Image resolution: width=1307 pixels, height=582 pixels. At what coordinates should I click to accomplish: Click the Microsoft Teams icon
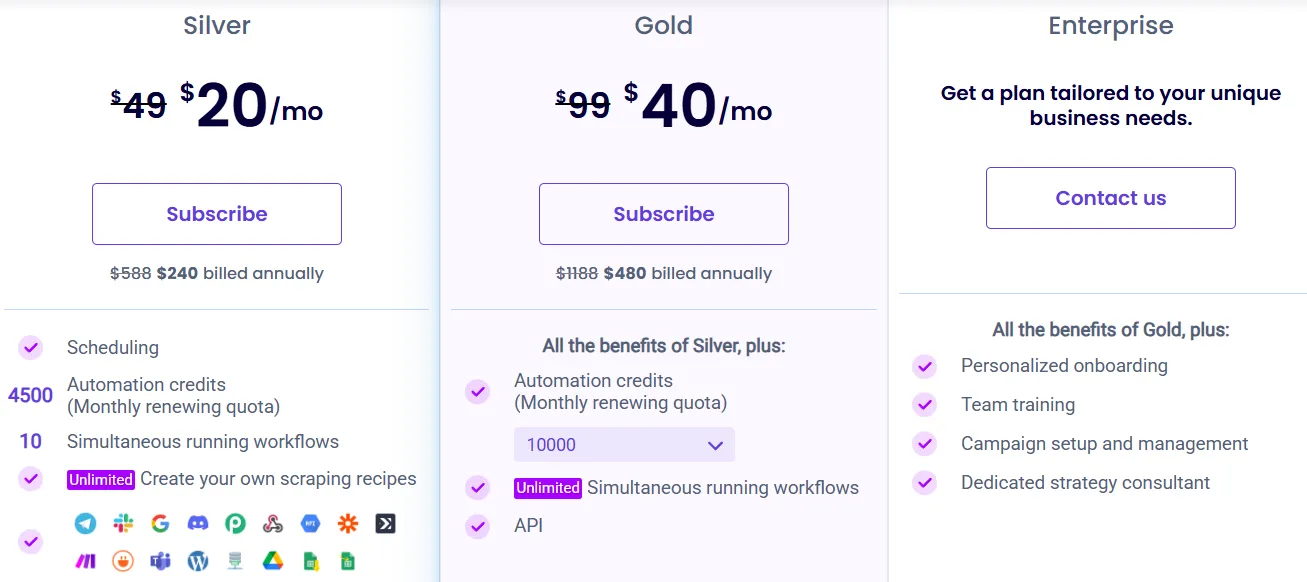[160, 561]
